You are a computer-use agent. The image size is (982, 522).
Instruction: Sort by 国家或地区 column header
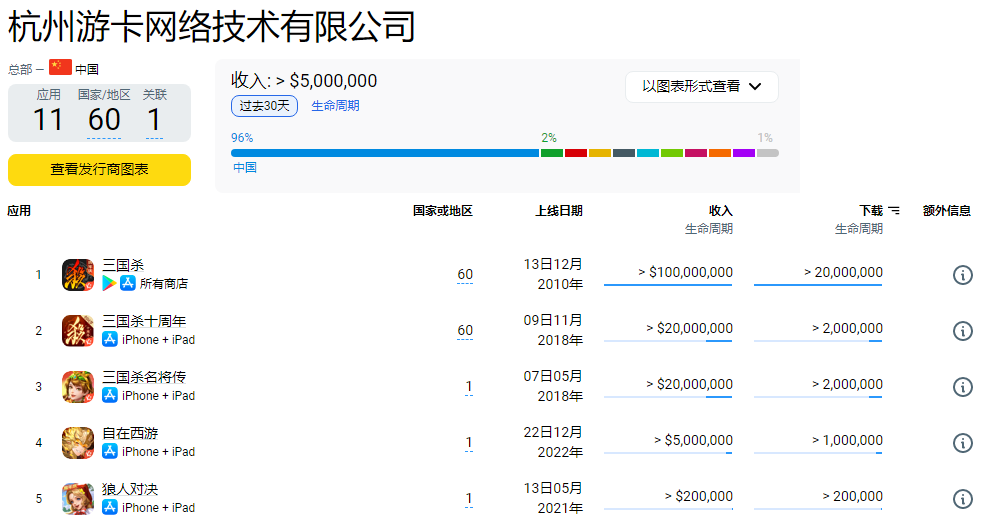pos(443,211)
